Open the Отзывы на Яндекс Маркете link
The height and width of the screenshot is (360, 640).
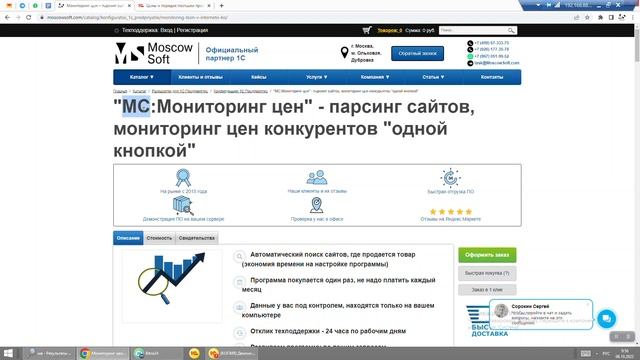tap(451, 219)
